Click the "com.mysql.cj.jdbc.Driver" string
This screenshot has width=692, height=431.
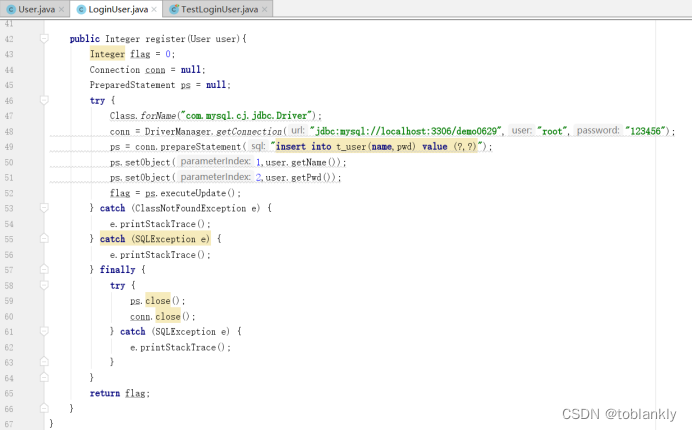point(246,116)
